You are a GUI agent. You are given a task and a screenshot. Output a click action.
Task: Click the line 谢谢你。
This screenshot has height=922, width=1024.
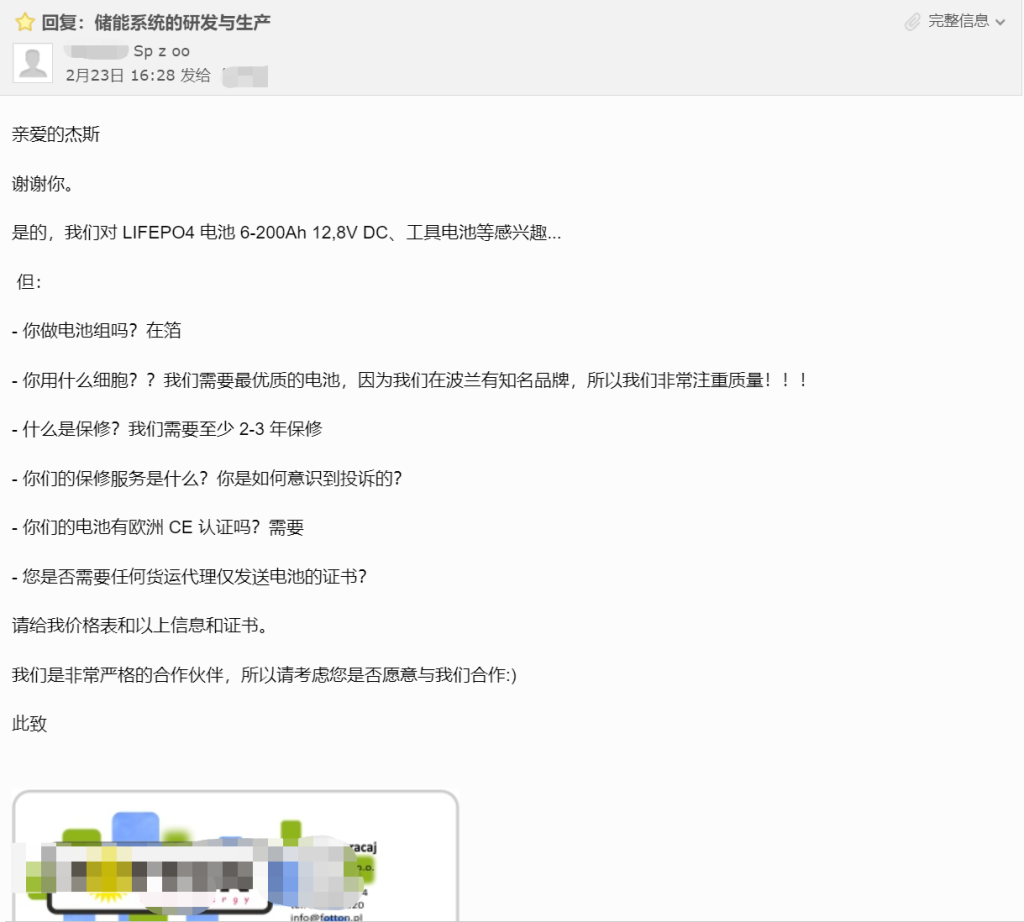tap(43, 184)
